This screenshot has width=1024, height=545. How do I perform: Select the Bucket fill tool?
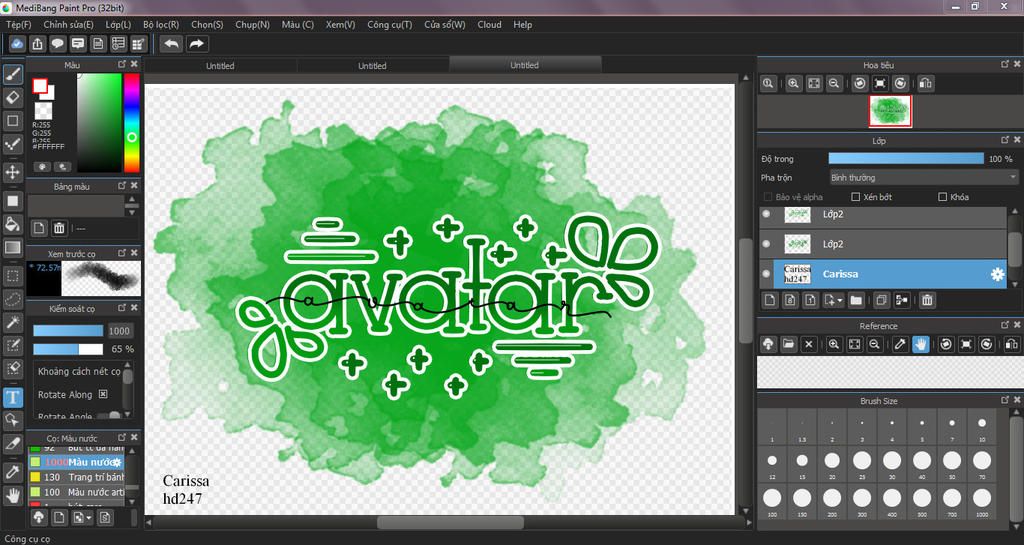pyautogui.click(x=12, y=225)
